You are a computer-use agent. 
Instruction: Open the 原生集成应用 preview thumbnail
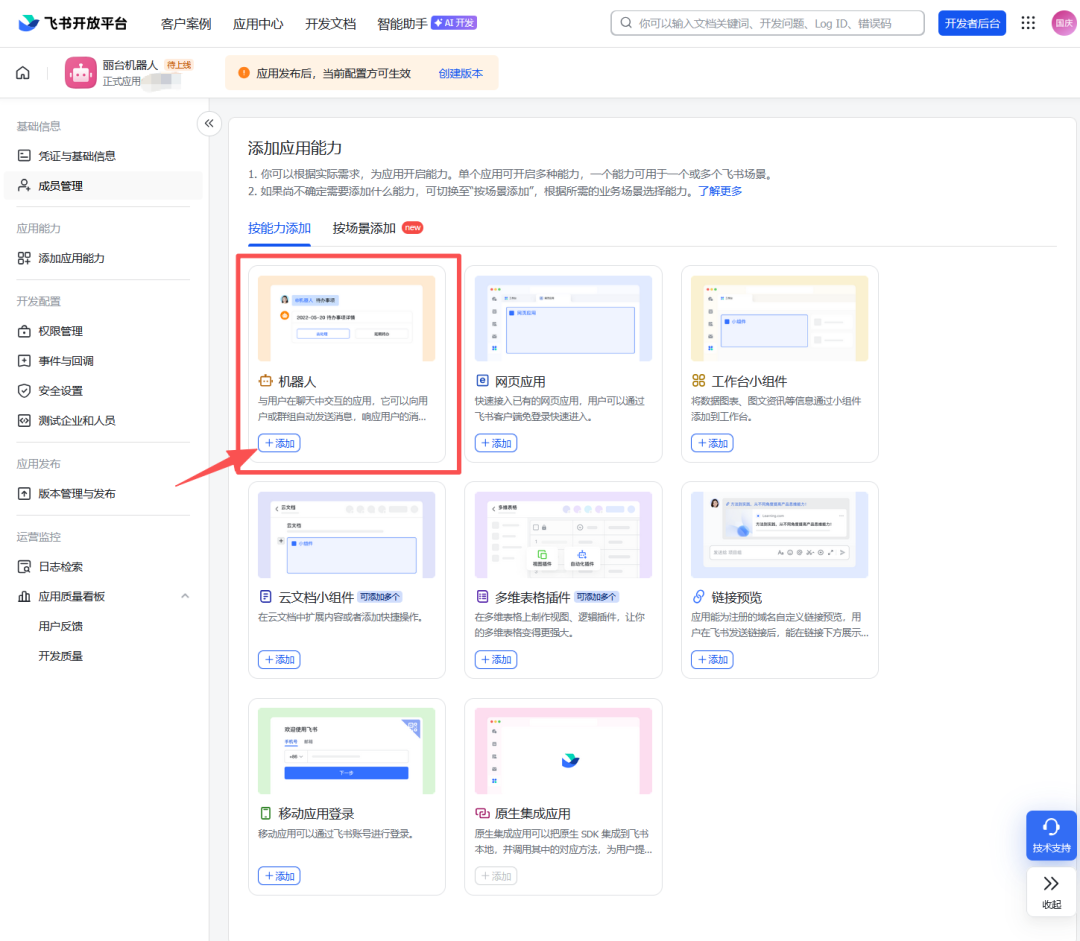[x=563, y=751]
